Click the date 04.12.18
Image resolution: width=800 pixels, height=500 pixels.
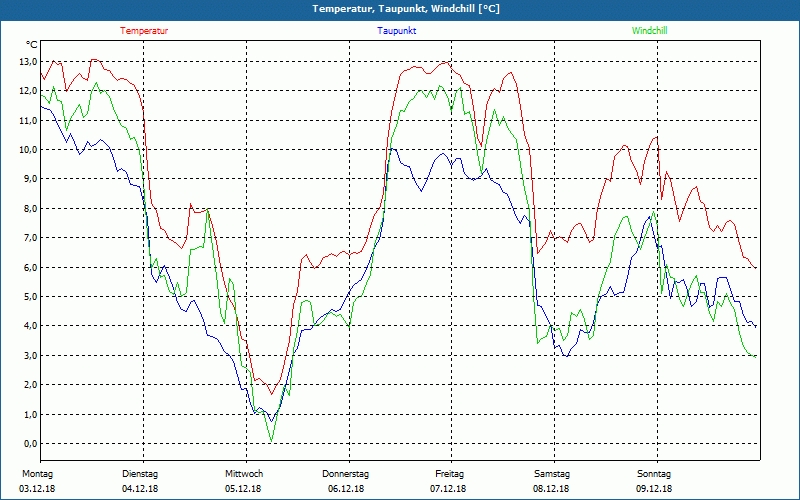tap(140, 489)
